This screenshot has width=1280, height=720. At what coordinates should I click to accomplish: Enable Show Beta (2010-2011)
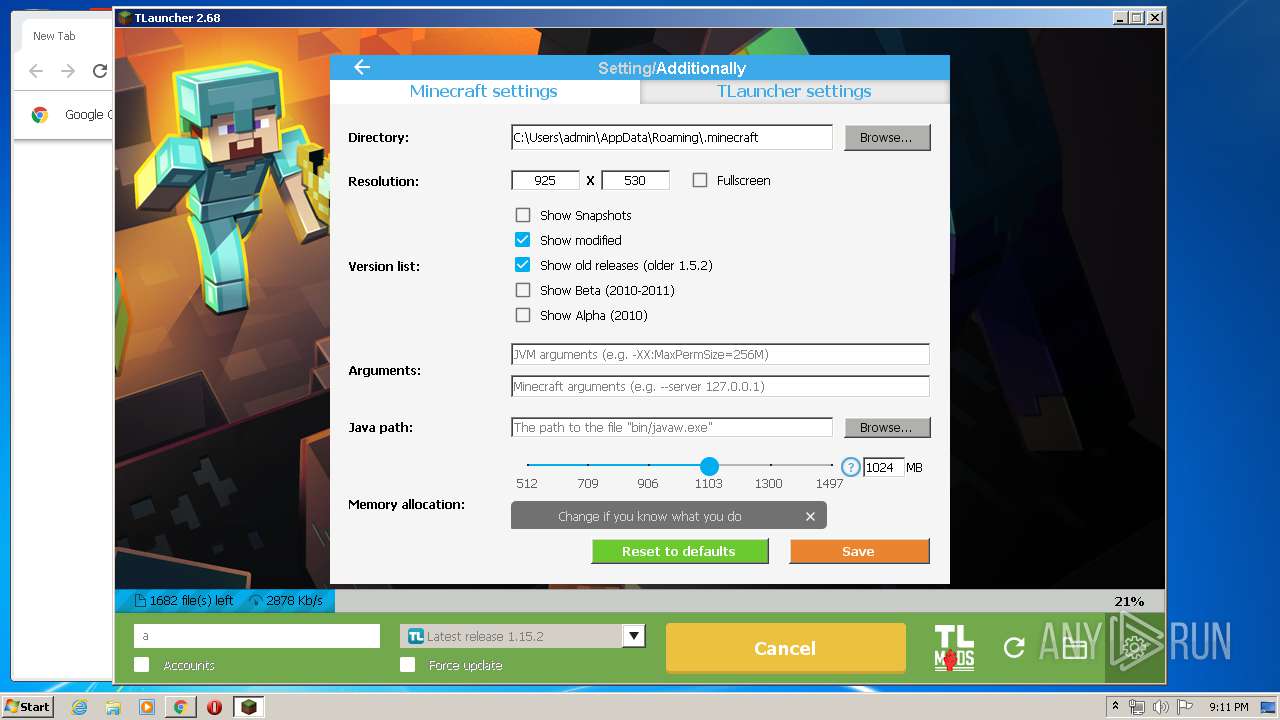[x=523, y=290]
